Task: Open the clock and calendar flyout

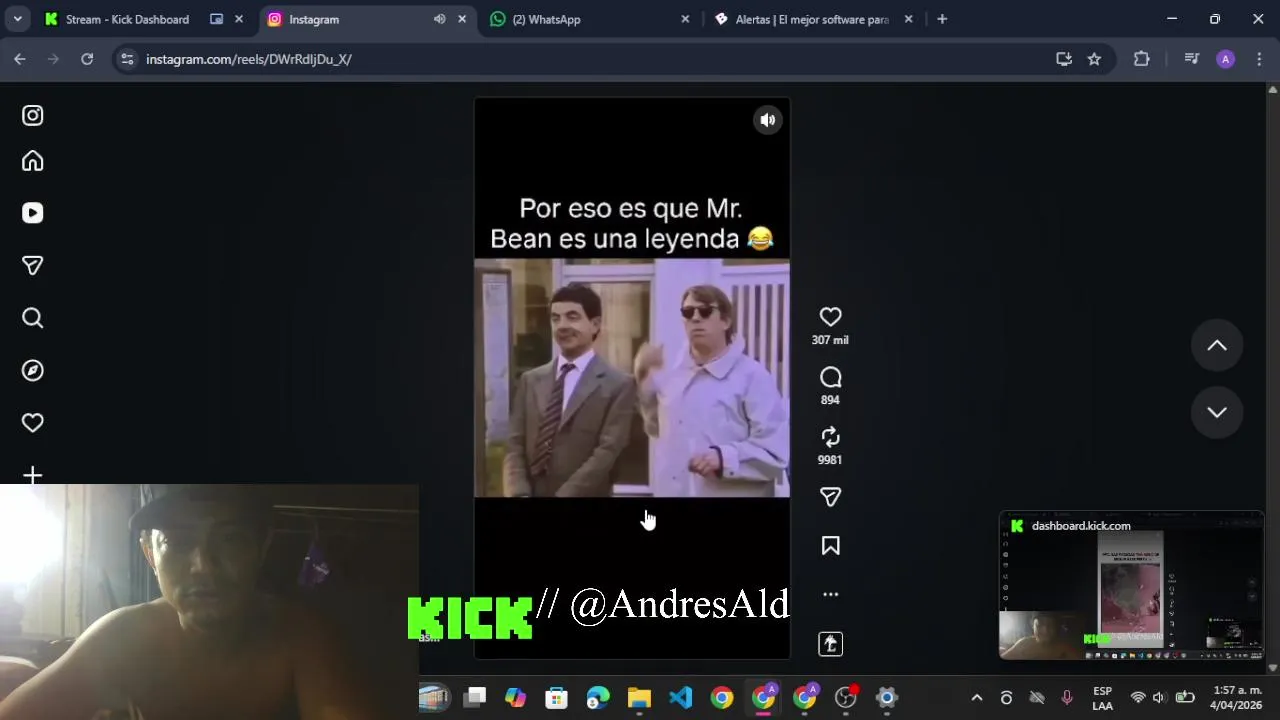Action: (1237, 698)
